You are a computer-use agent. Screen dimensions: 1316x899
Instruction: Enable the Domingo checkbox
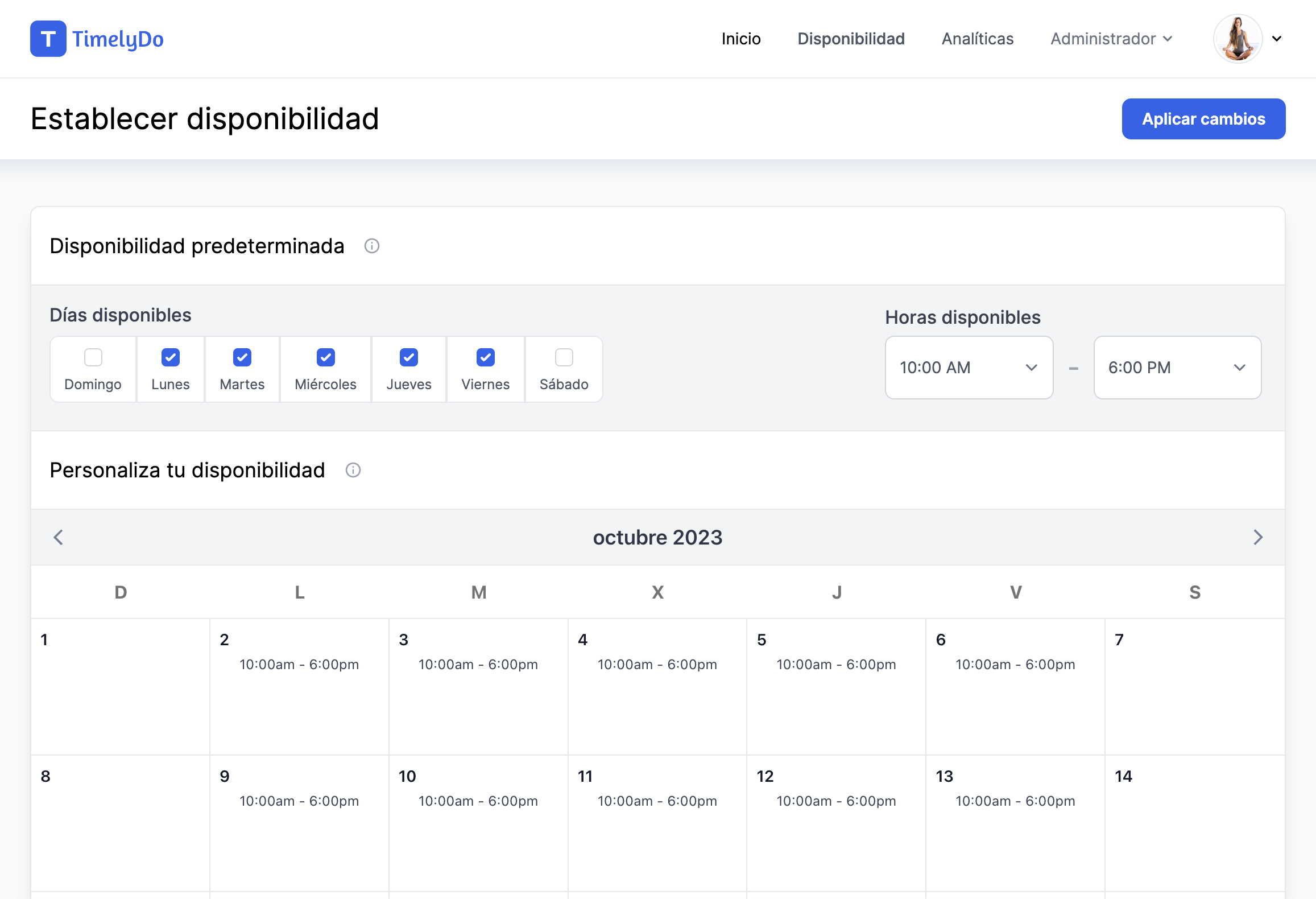(x=93, y=357)
